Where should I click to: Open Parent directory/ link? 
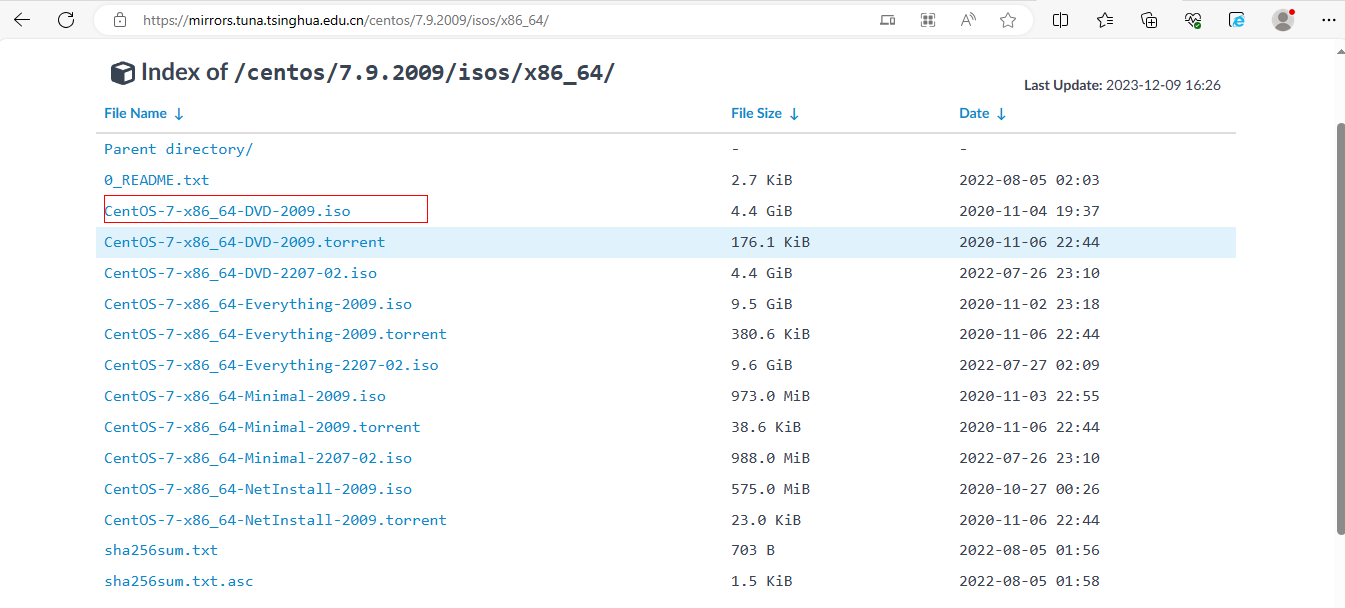[179, 149]
